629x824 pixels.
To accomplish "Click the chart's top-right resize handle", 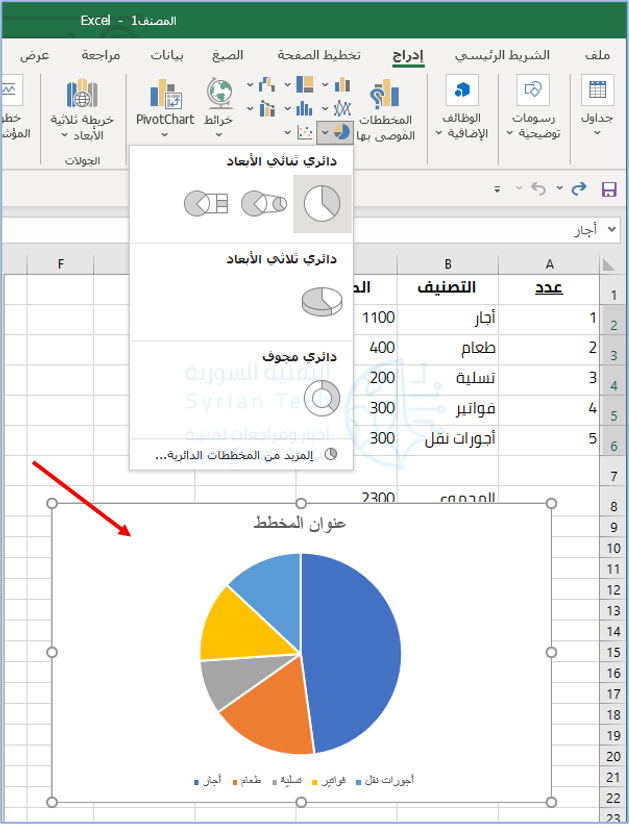I will click(x=551, y=503).
